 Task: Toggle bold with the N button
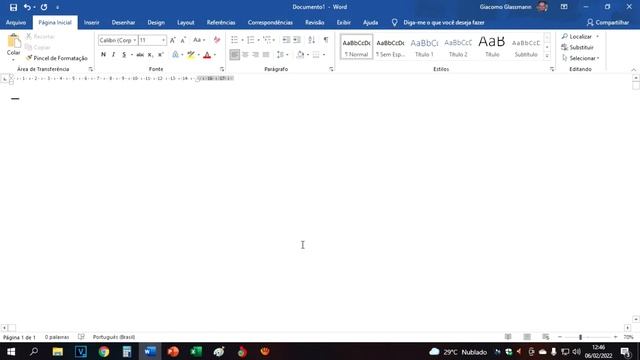click(x=103, y=55)
